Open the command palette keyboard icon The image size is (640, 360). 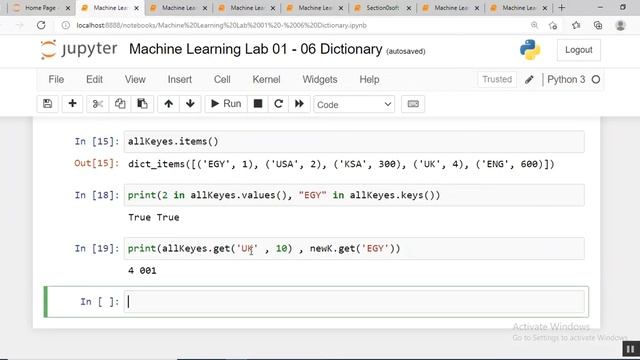413,104
